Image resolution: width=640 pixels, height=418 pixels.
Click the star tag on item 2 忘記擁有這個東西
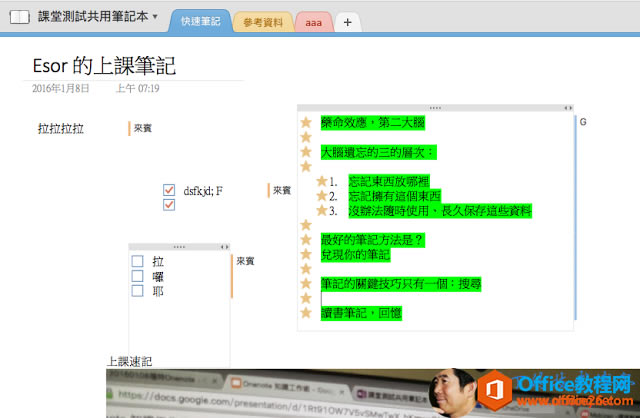coord(322,196)
